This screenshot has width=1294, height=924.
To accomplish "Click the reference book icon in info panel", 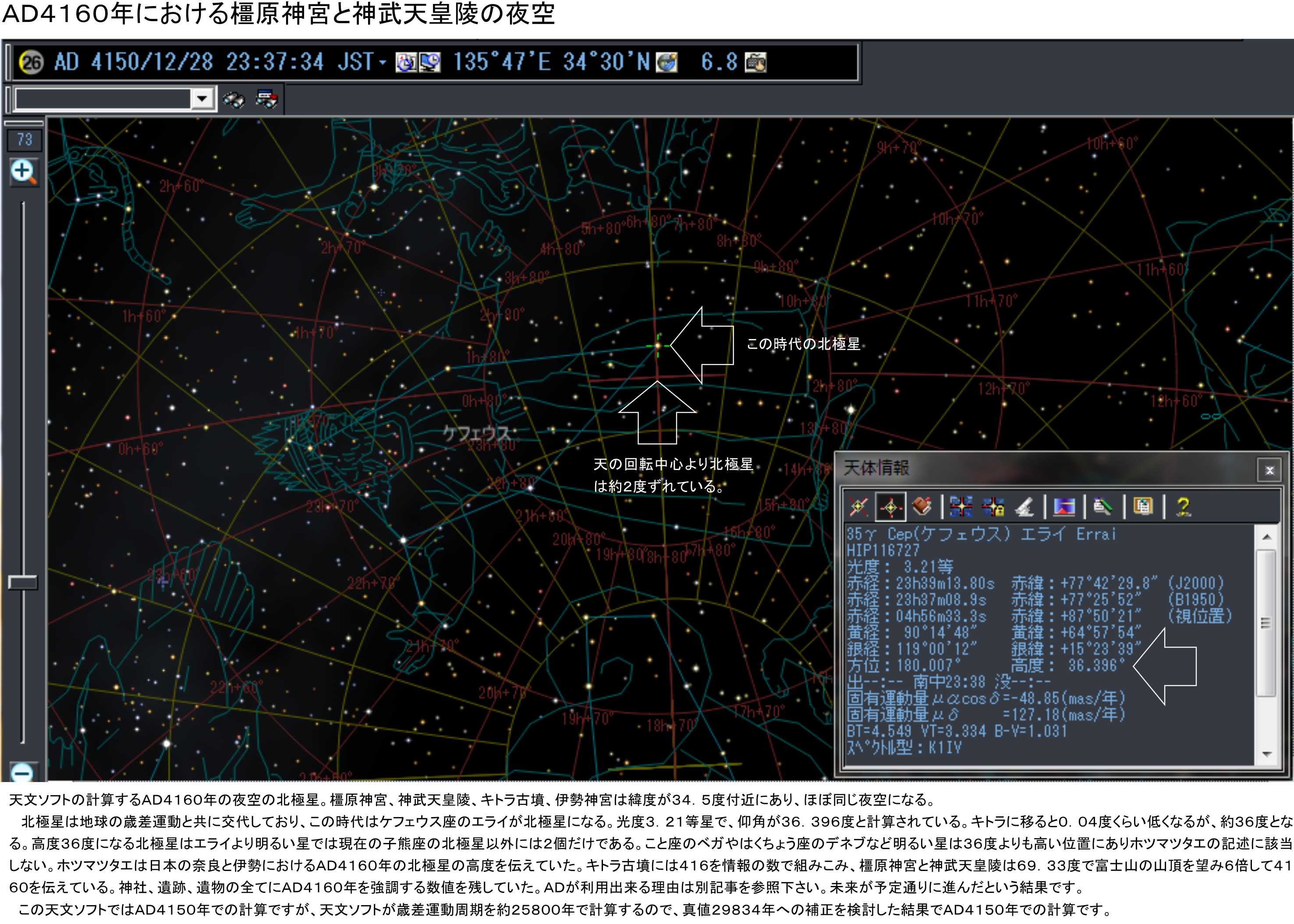I will pos(921,506).
